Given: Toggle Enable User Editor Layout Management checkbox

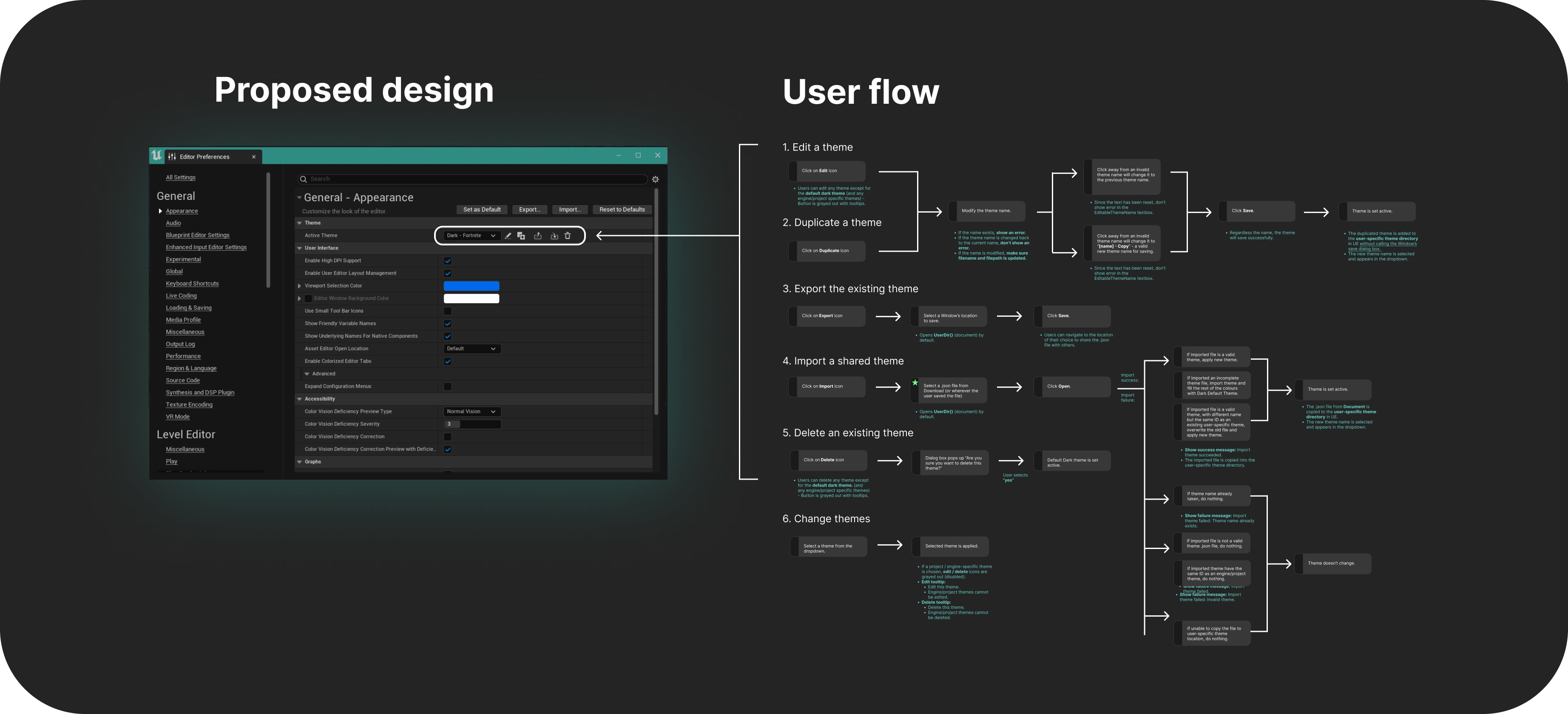Looking at the screenshot, I should point(447,273).
